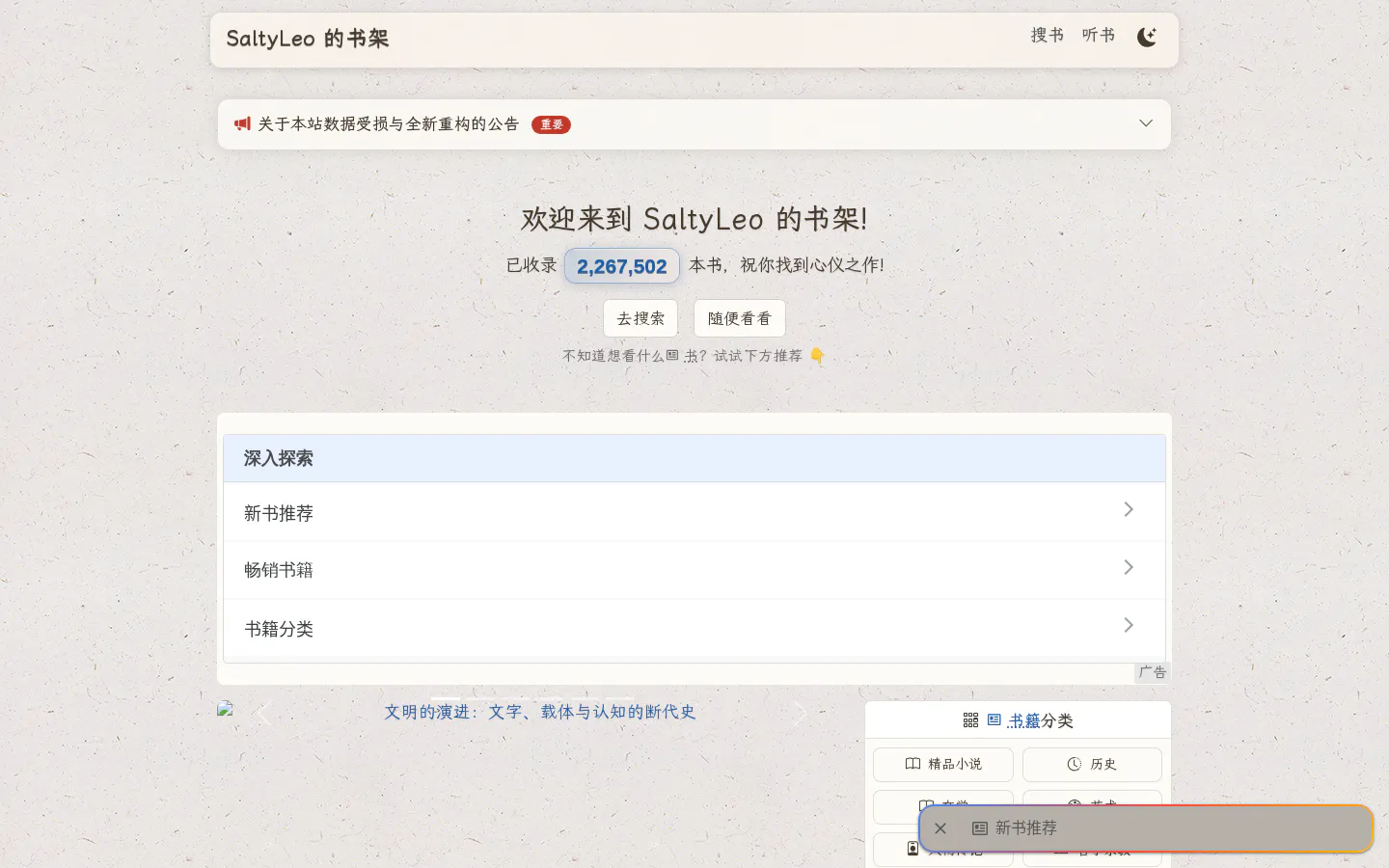1389x868 pixels.
Task: Open the announcement title about 数据受损与全新重构
Action: click(x=388, y=123)
